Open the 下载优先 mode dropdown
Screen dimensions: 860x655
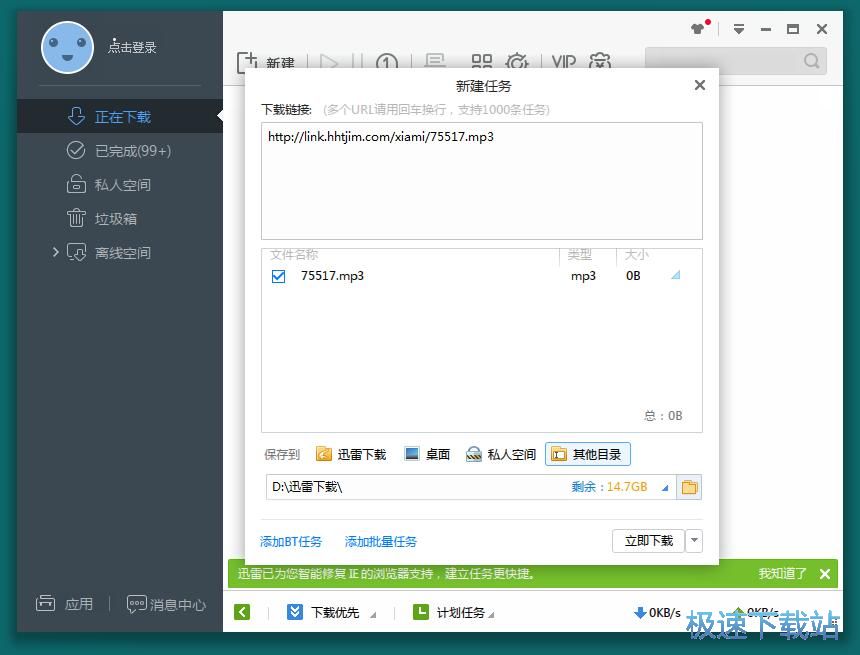pos(331,612)
